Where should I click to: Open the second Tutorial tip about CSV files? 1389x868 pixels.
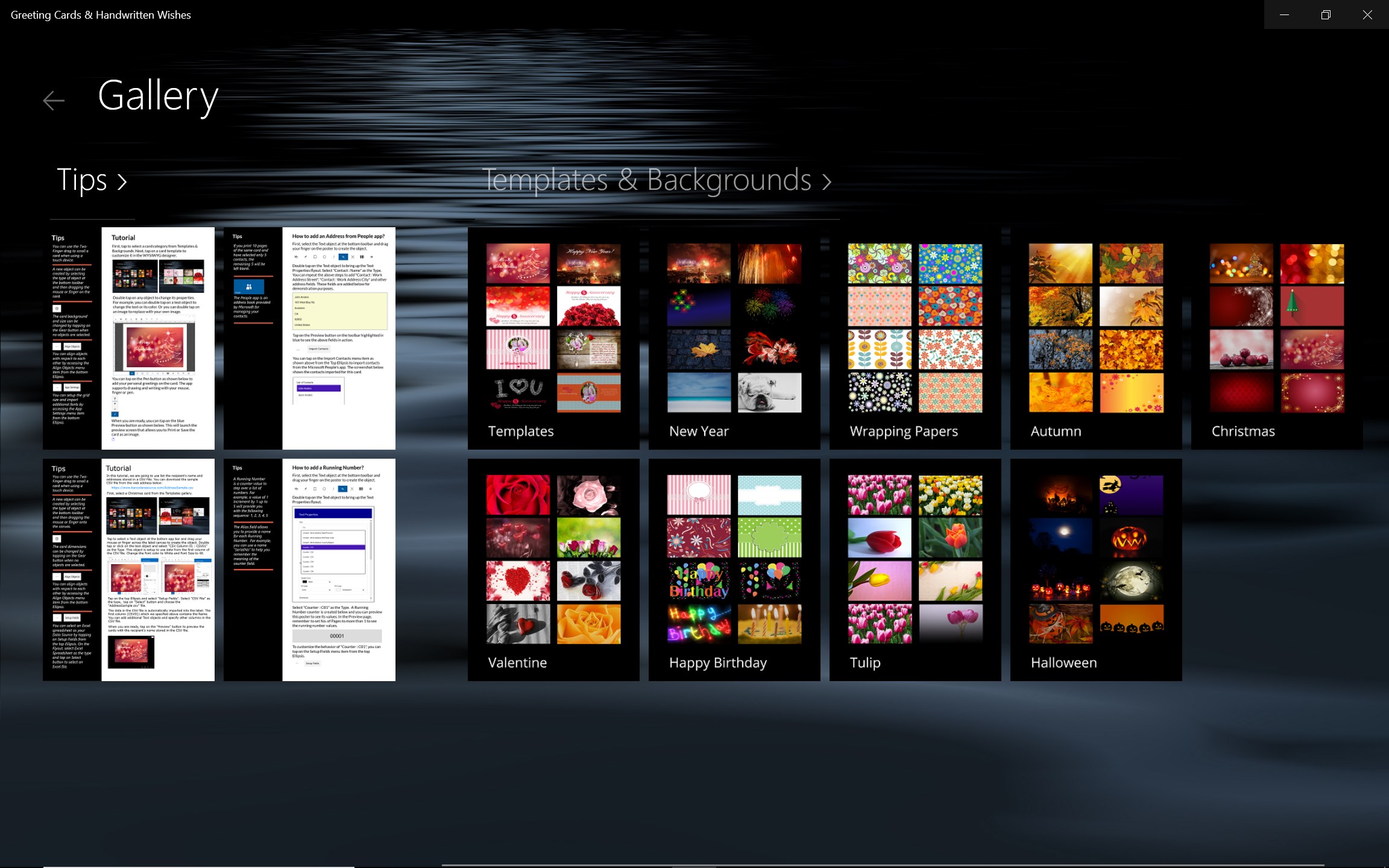click(128, 570)
